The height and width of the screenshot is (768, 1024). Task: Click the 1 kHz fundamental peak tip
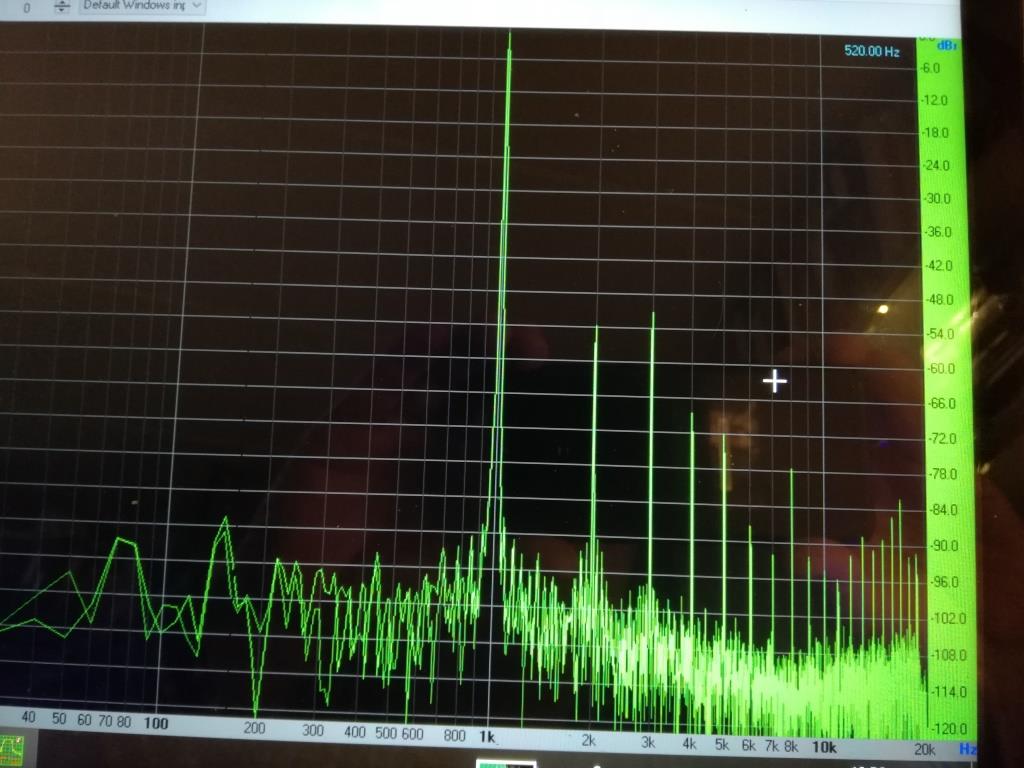(x=510, y=34)
